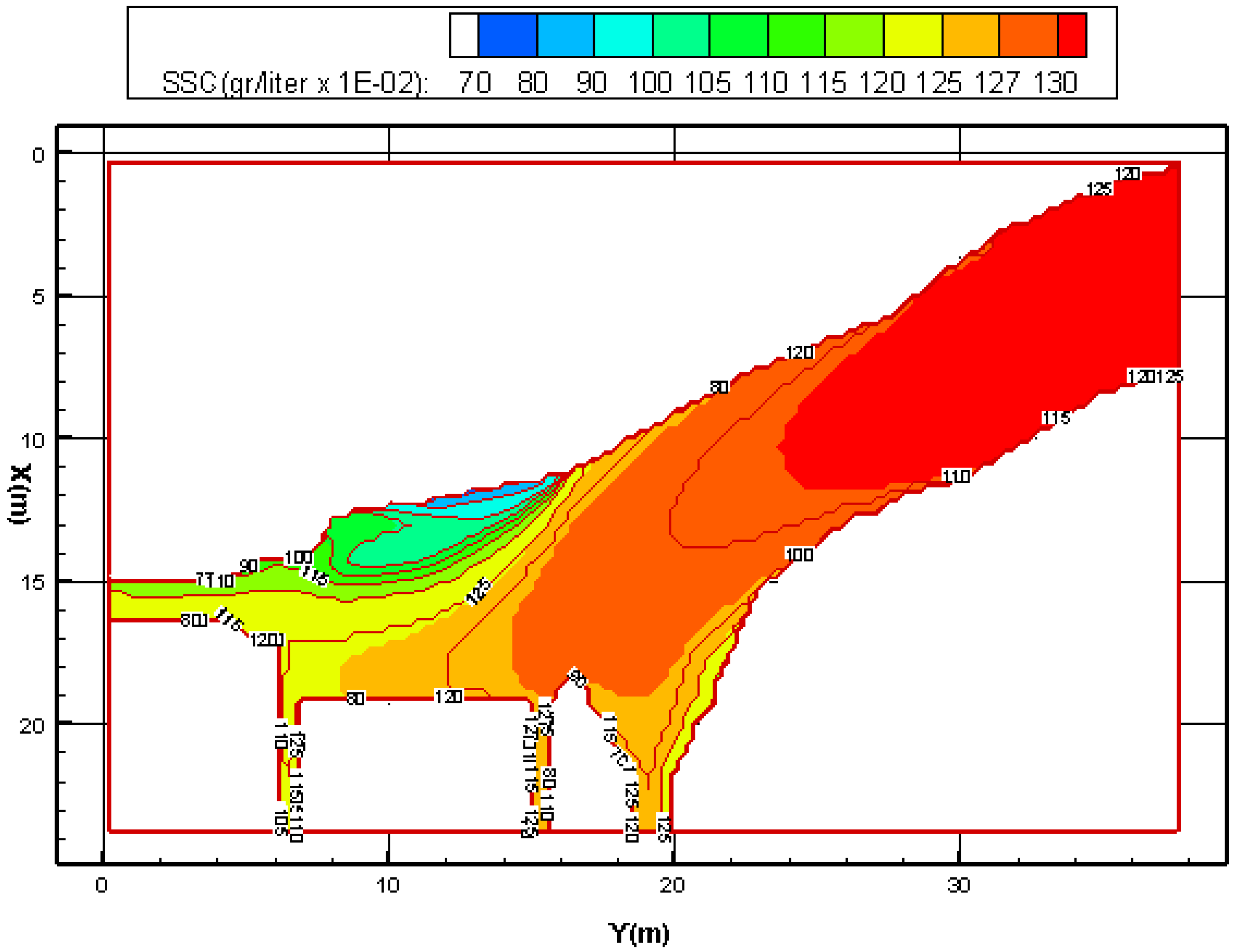This screenshot has height=952, width=1237.
Task: Click tick label 30 on the horizontal axis
Action: [959, 885]
